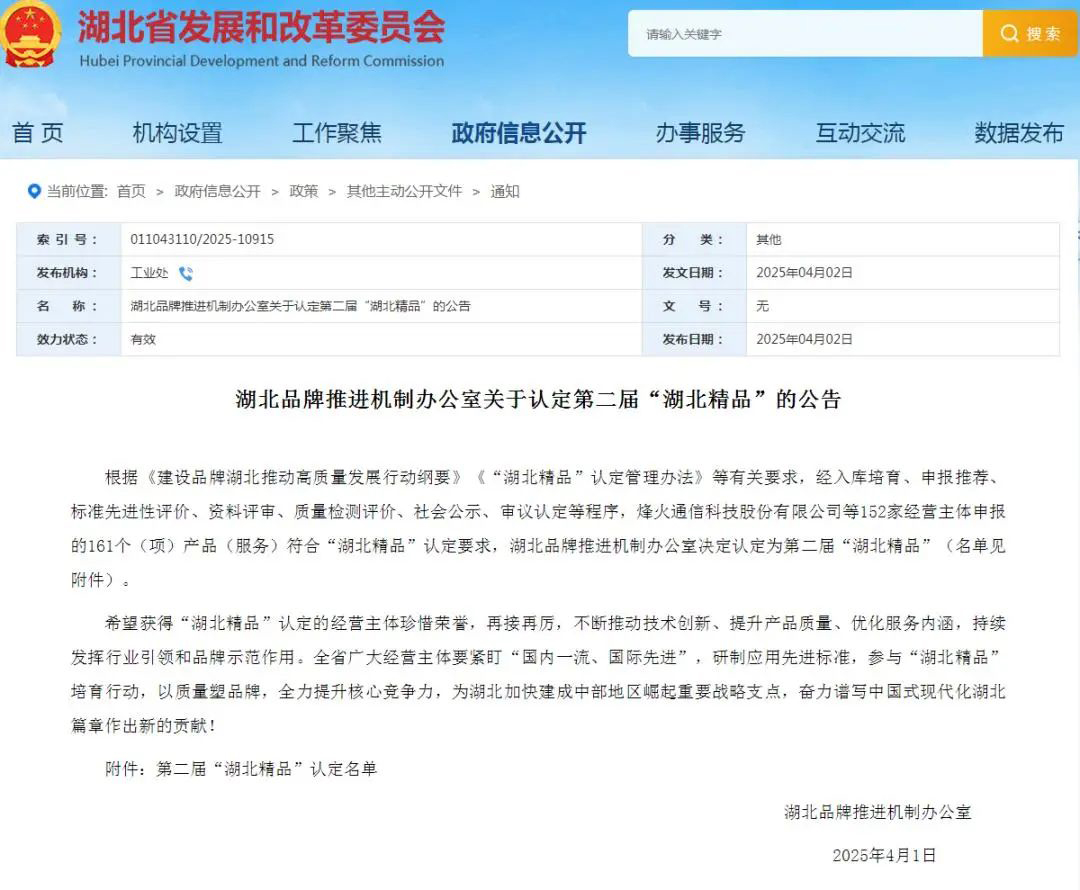This screenshot has height=890, width=1080.
Task: Open the 第二届“湖北精品”认定名单 attachment
Action: 267,769
